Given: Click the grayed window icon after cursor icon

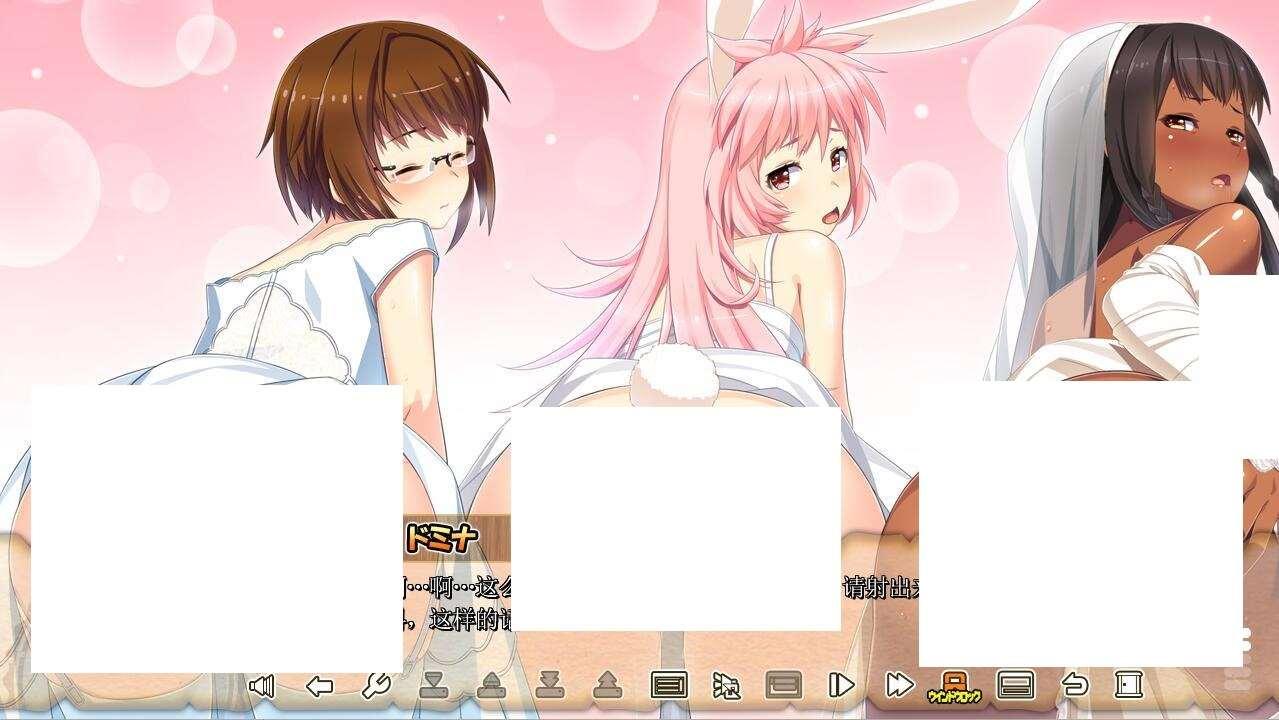Looking at the screenshot, I should click(784, 685).
